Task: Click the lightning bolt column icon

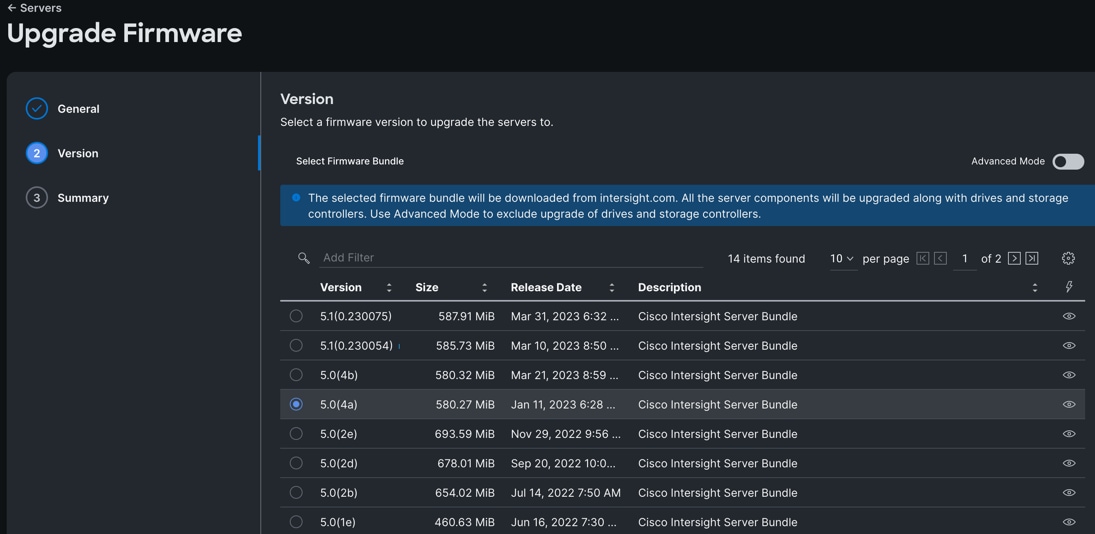Action: pos(1068,288)
